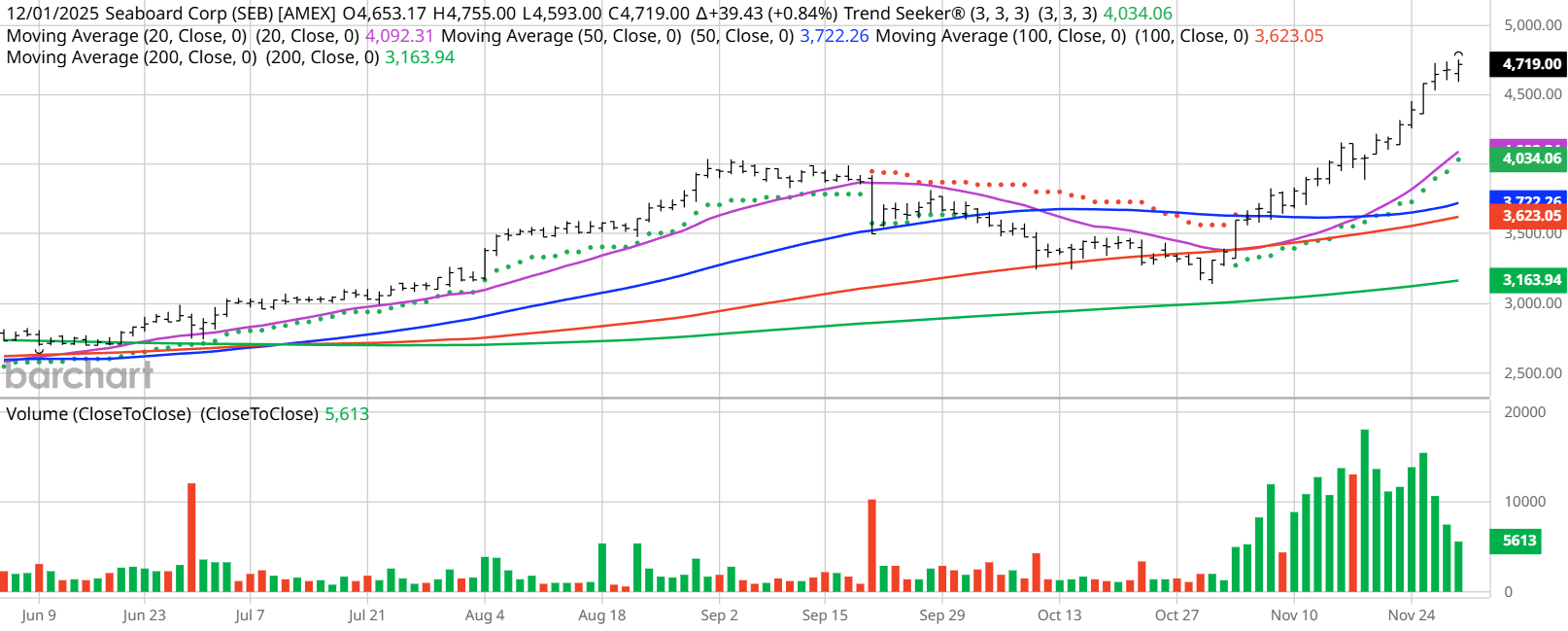Viewport: 1568px width, 631px height.
Task: Click the Jun 9 date label
Action: point(39,615)
